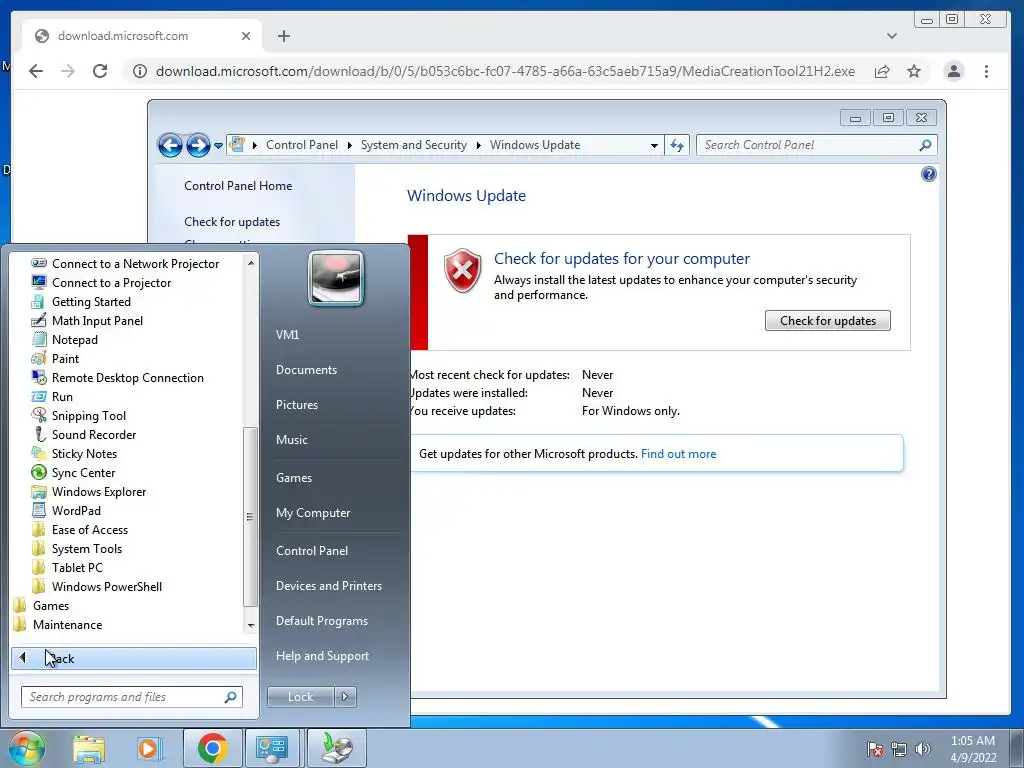Launch Sticky Notes
The image size is (1024, 768).
pyautogui.click(x=84, y=453)
